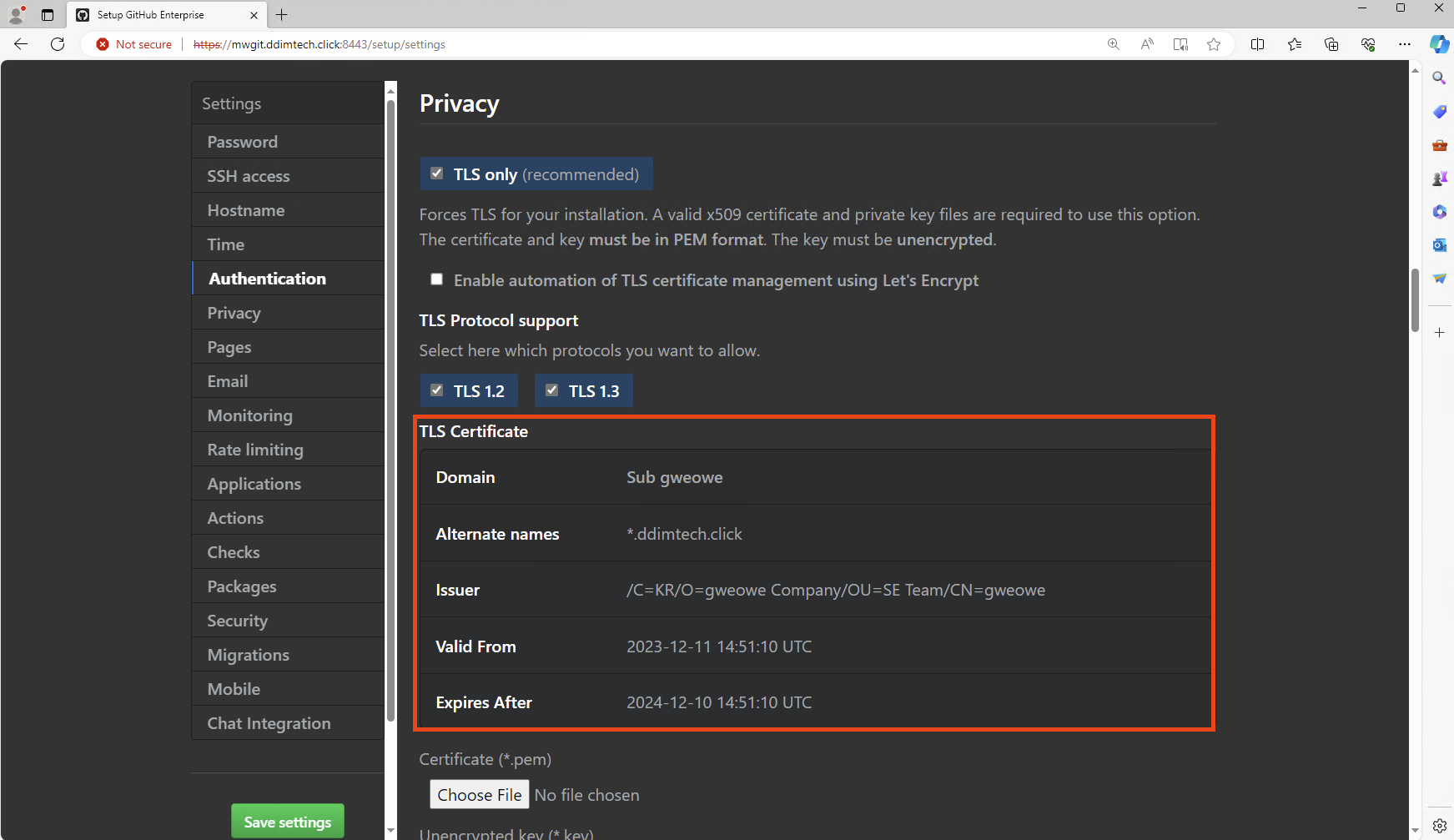
Task: Go to Security settings
Action: 288,621
